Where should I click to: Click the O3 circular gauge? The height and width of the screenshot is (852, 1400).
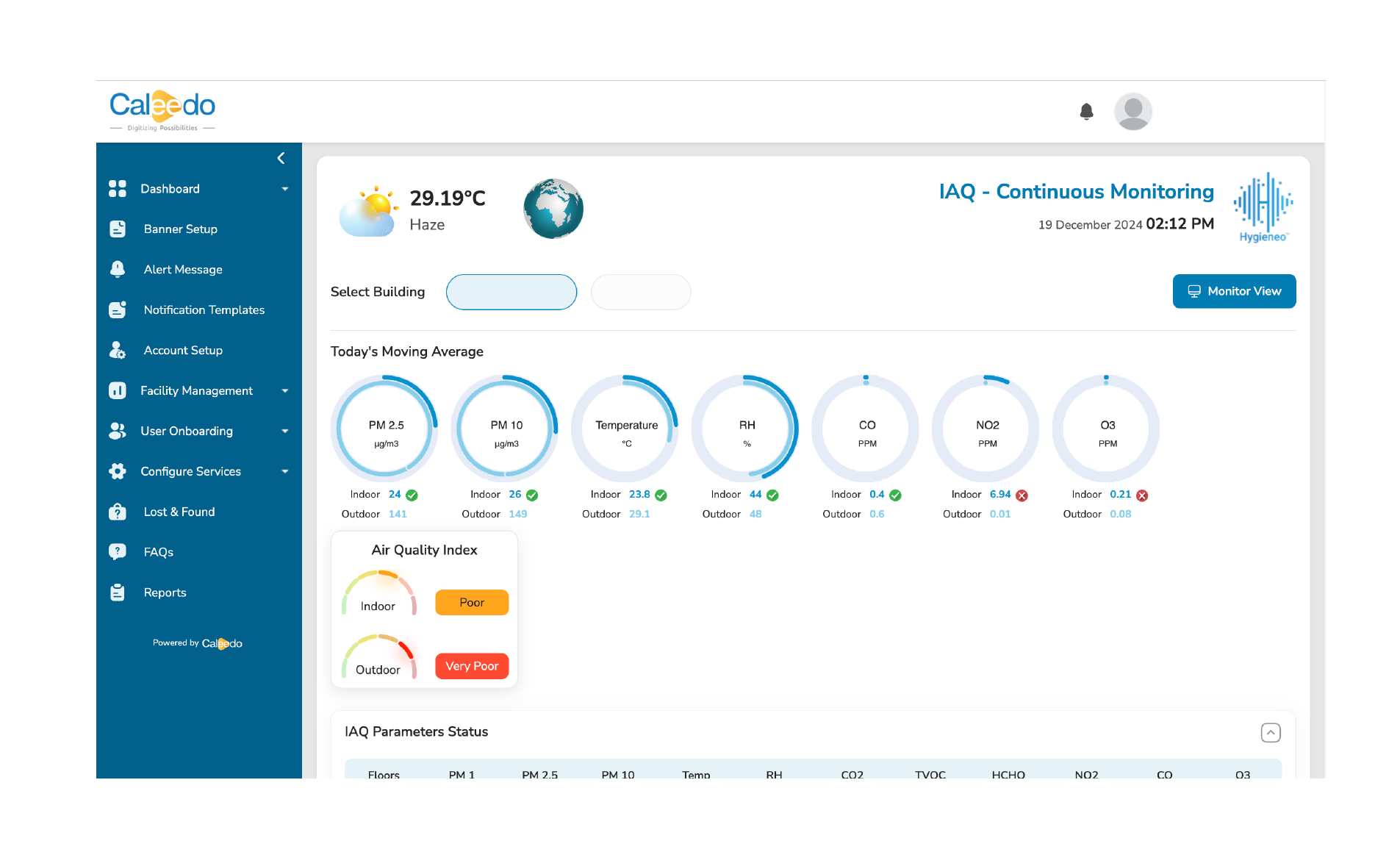(x=1108, y=429)
